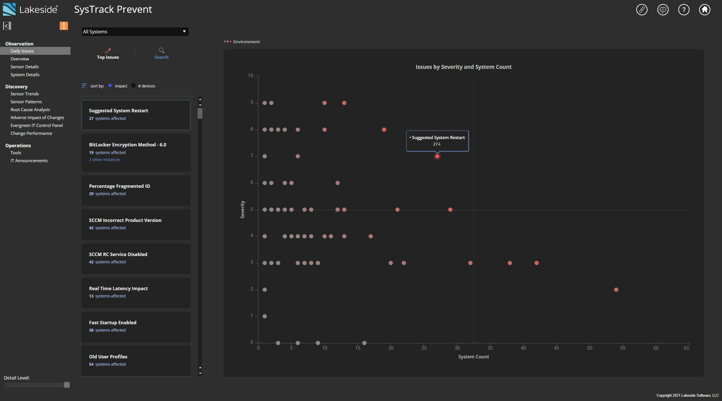Viewport: 722px width, 401px height.
Task: Click the chart title Issues by Severity and System Count
Action: tap(463, 67)
